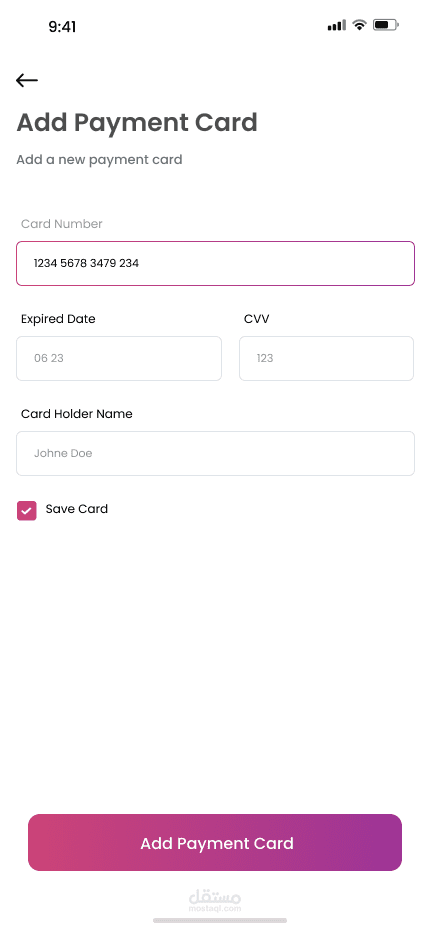Viewport: 430px width, 932px height.
Task: Tap the battery status icon
Action: click(385, 25)
